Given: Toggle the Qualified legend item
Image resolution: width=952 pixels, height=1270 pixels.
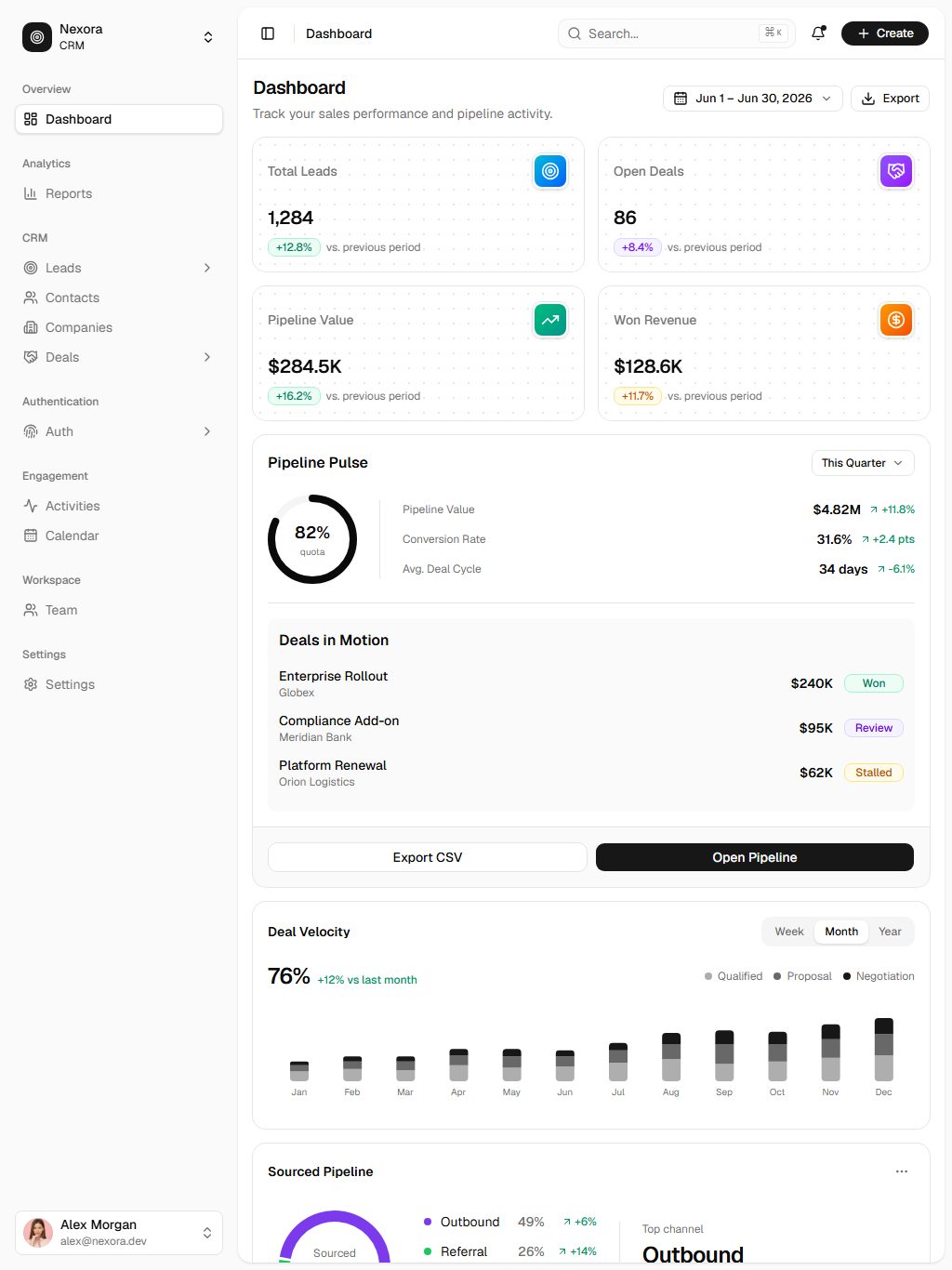Looking at the screenshot, I should click(x=734, y=976).
